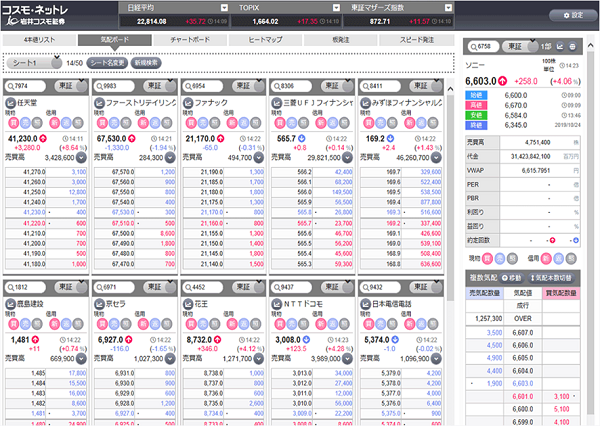Switch to the 4本値リスト tab

(39, 40)
